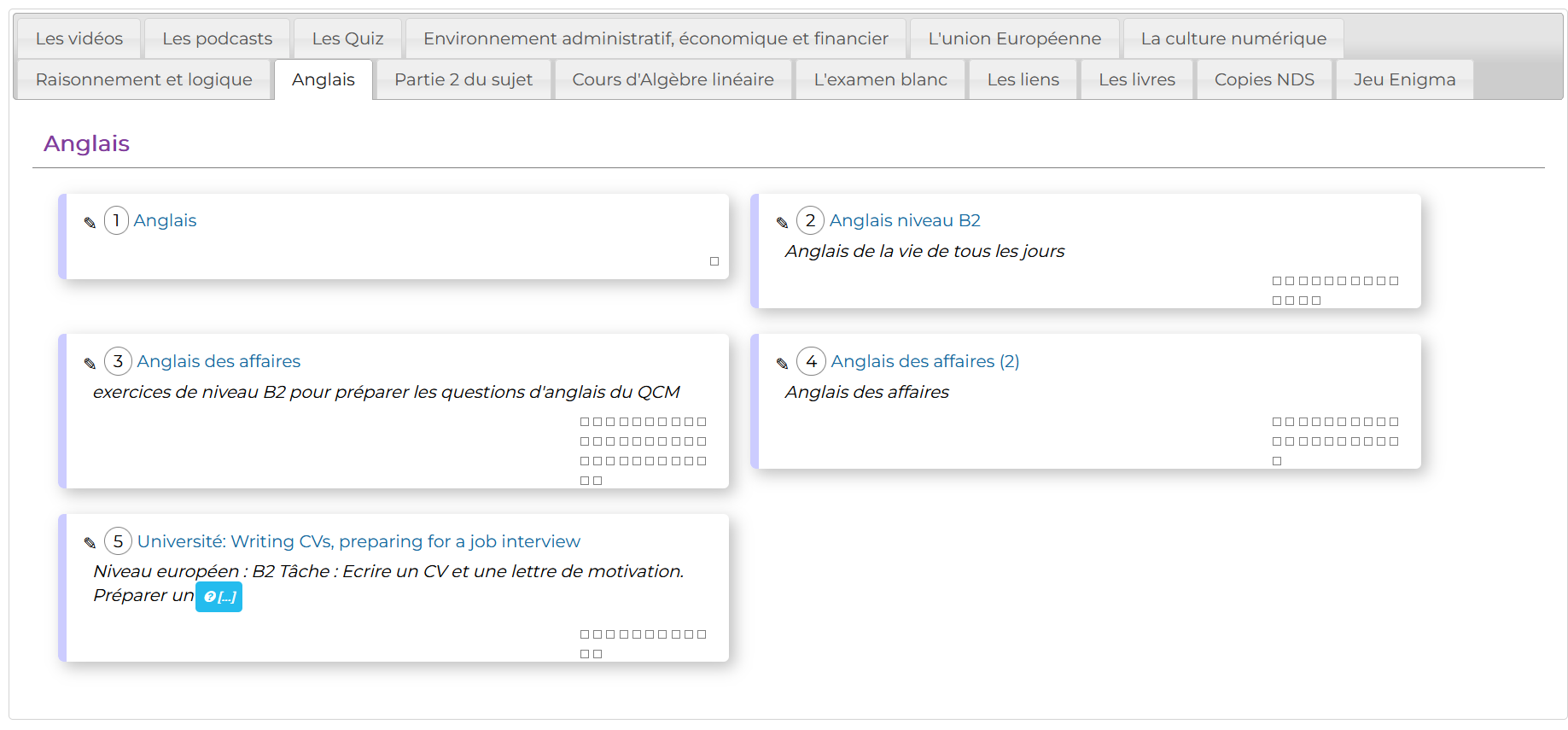
Task: Go to the Jeu Enigma tab
Action: [1404, 79]
